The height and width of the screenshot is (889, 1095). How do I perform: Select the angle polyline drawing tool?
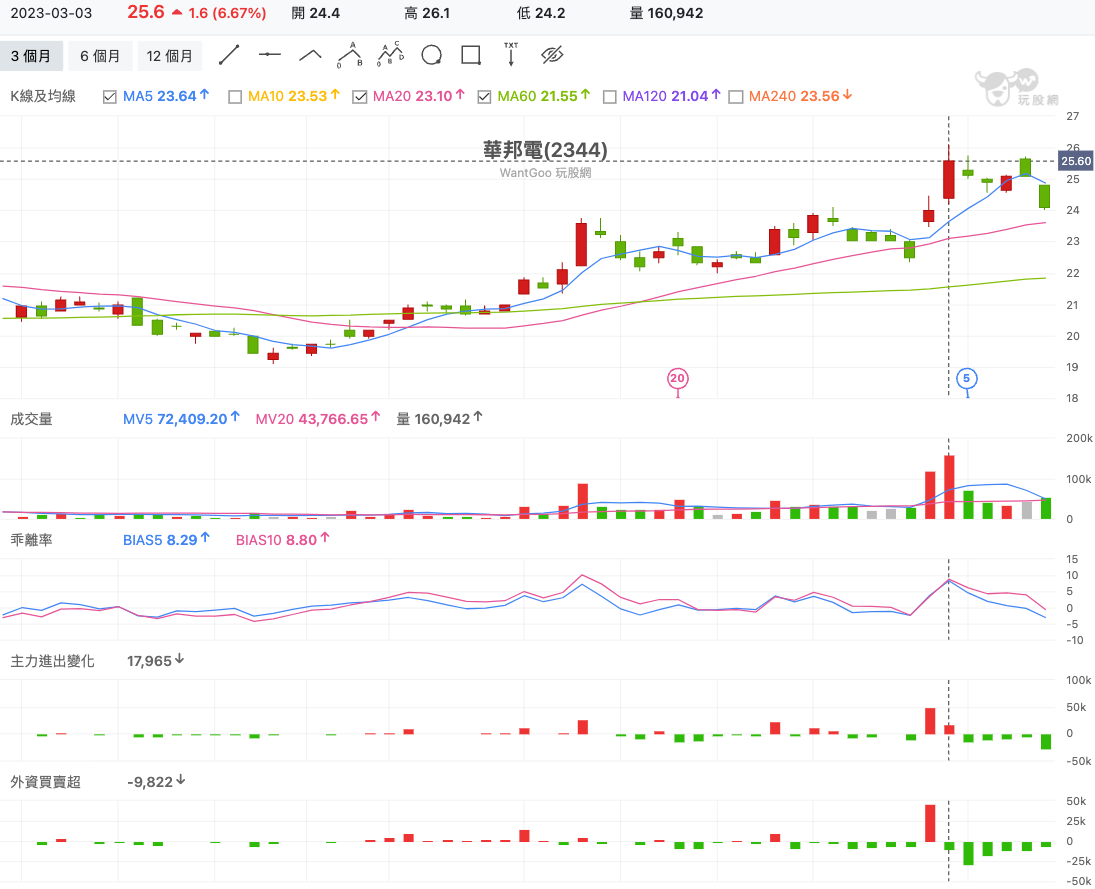click(310, 55)
